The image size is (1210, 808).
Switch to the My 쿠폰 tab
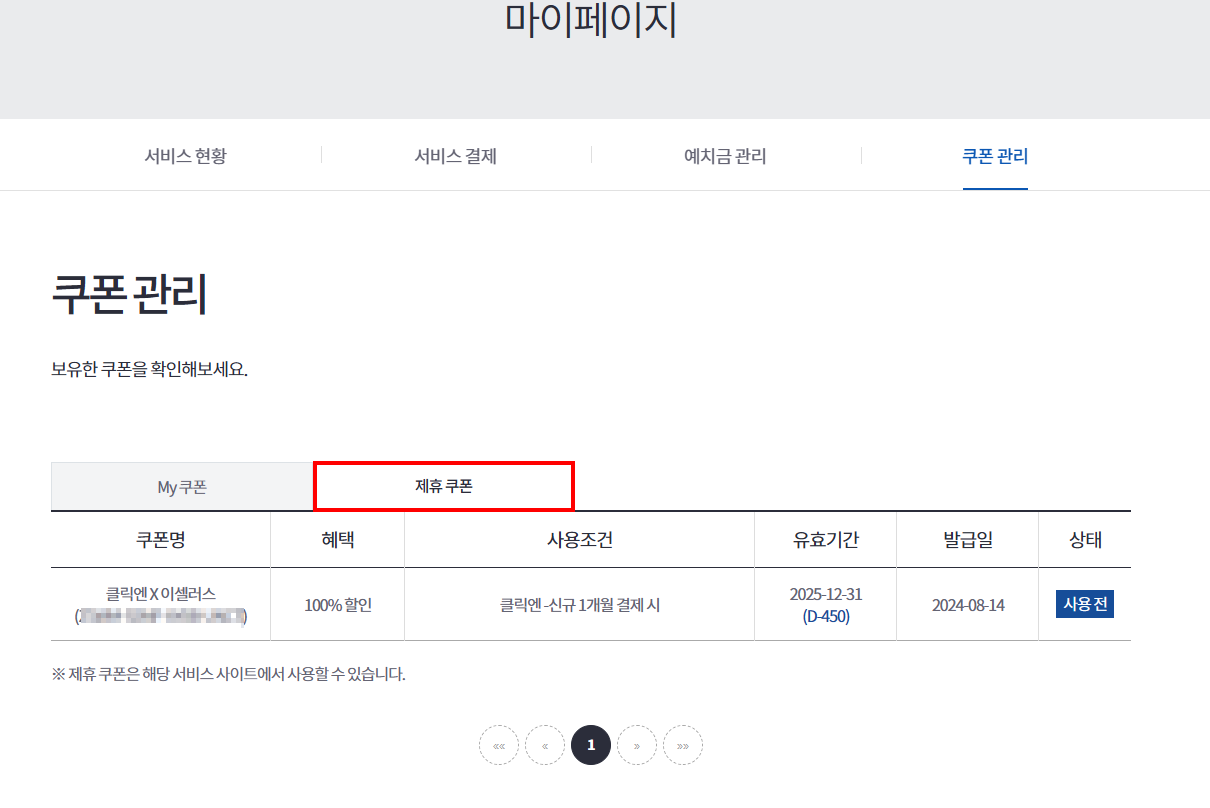[182, 487]
